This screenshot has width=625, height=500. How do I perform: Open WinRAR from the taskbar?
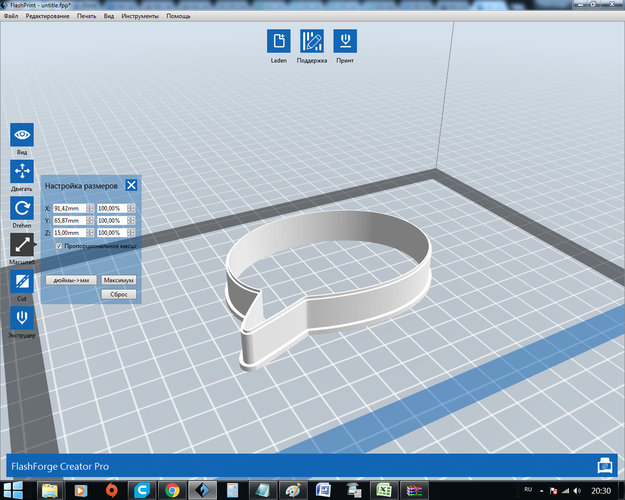[414, 490]
